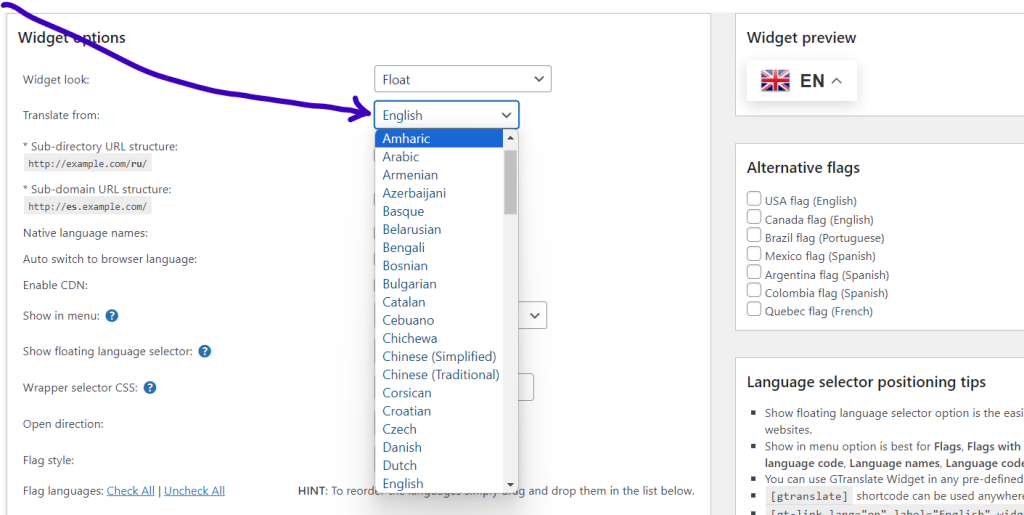Pick English option at list bottom

(x=439, y=484)
